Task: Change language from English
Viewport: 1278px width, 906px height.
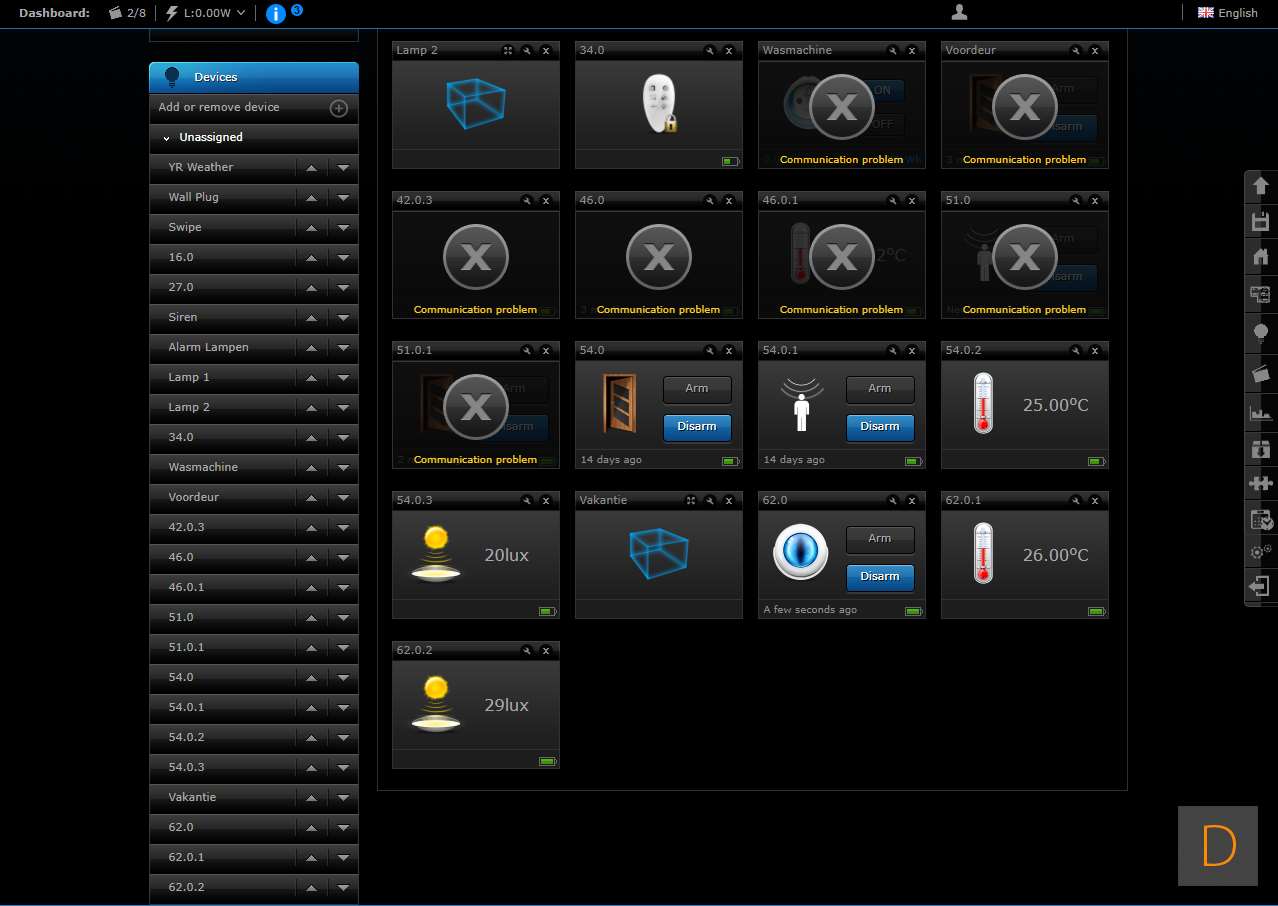Action: pos(1228,13)
